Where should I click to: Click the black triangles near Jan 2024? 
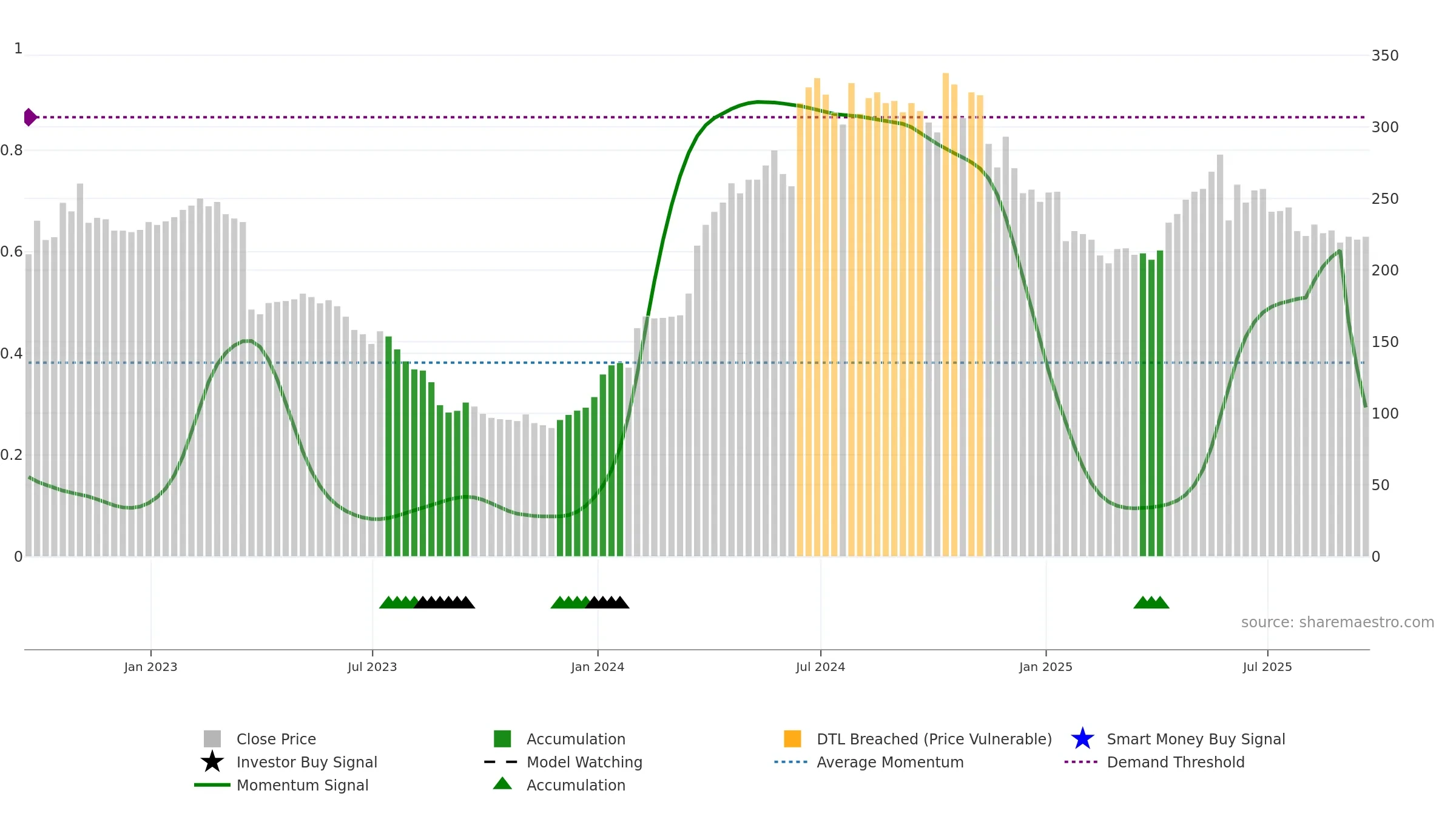click(607, 602)
